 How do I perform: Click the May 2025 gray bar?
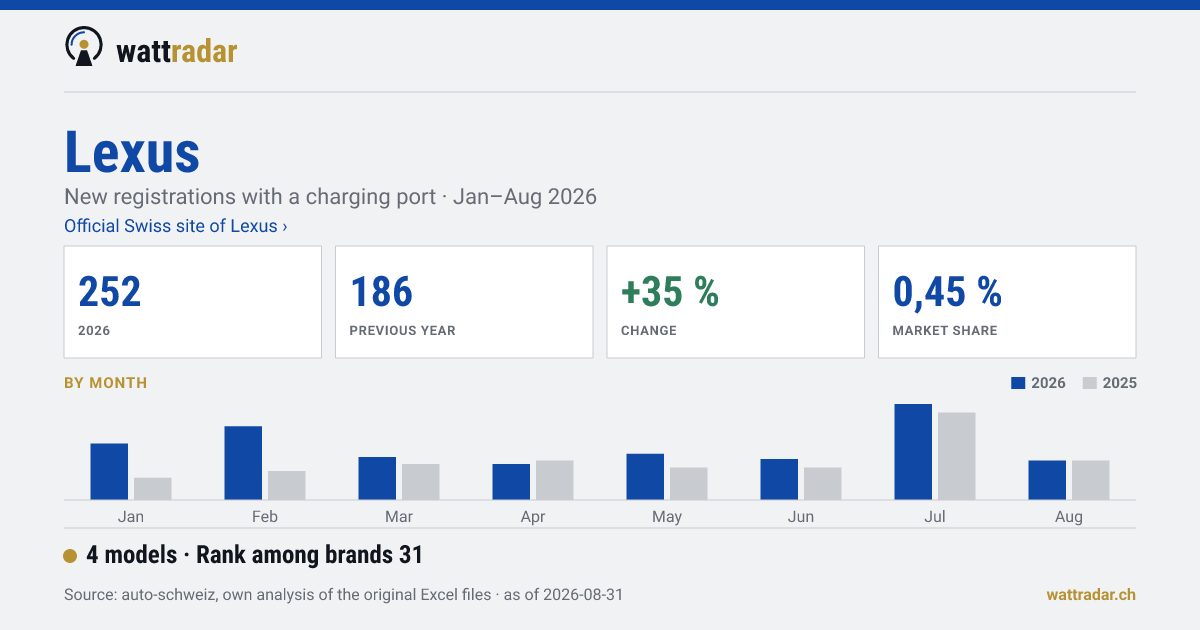point(689,483)
